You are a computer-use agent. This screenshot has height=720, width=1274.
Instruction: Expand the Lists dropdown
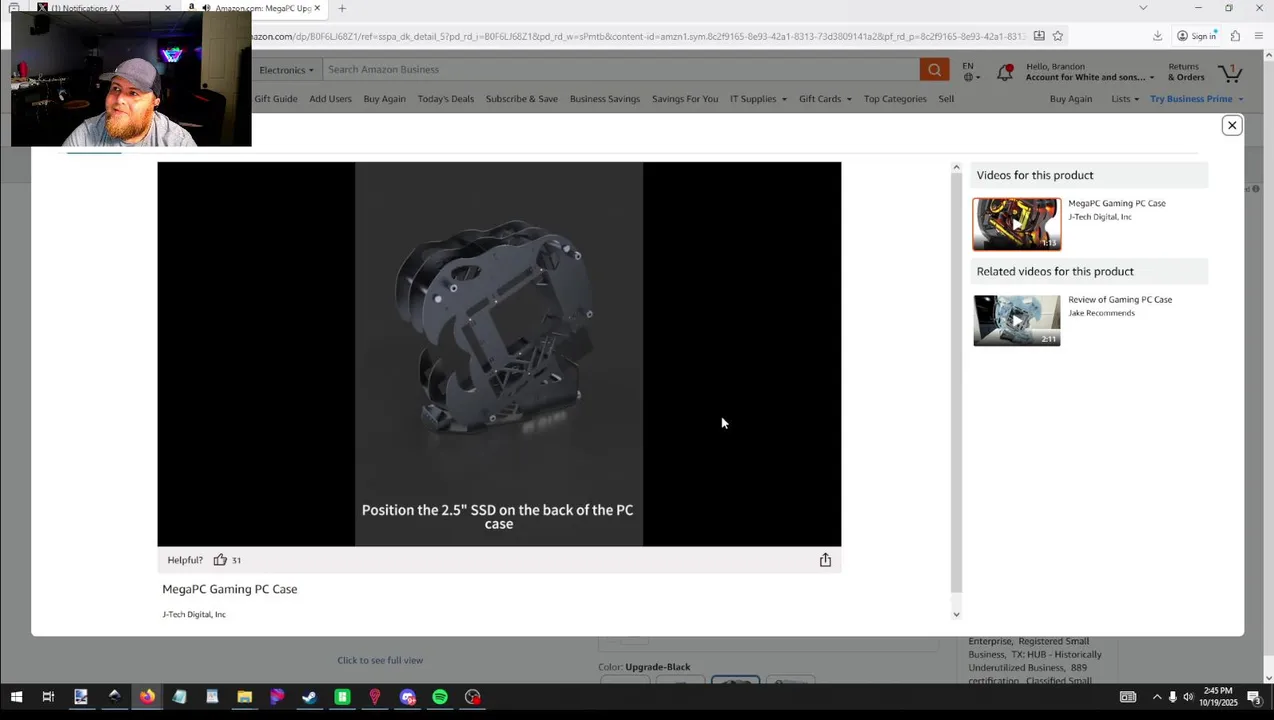1125,99
